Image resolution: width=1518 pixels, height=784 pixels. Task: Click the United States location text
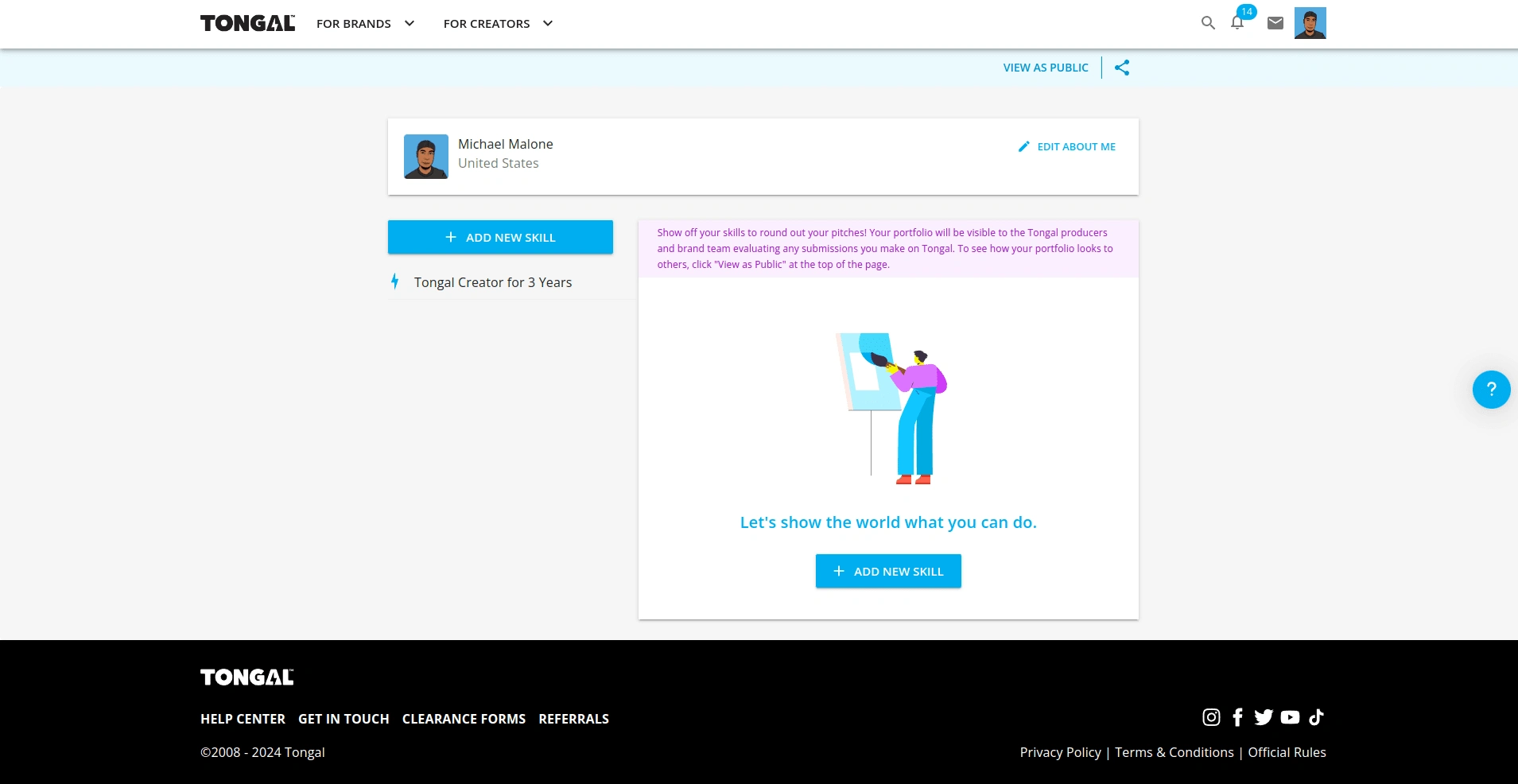499,163
